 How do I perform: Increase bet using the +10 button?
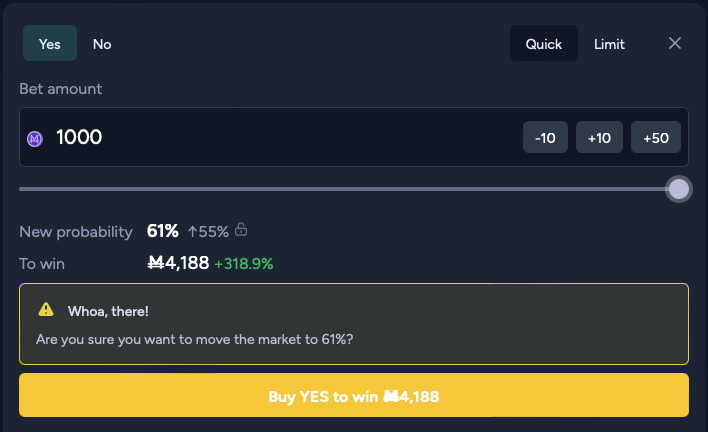(599, 138)
